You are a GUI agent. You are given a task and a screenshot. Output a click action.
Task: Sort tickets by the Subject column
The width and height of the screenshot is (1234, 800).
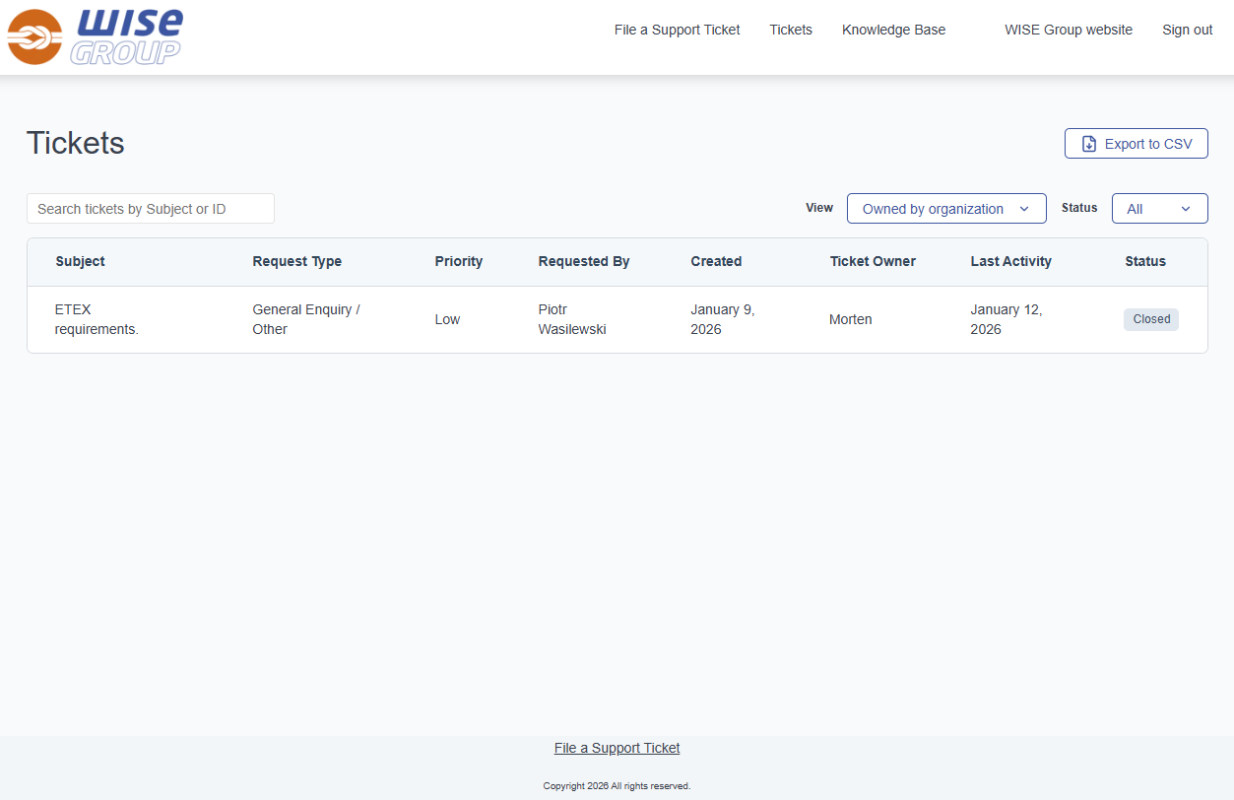79,261
